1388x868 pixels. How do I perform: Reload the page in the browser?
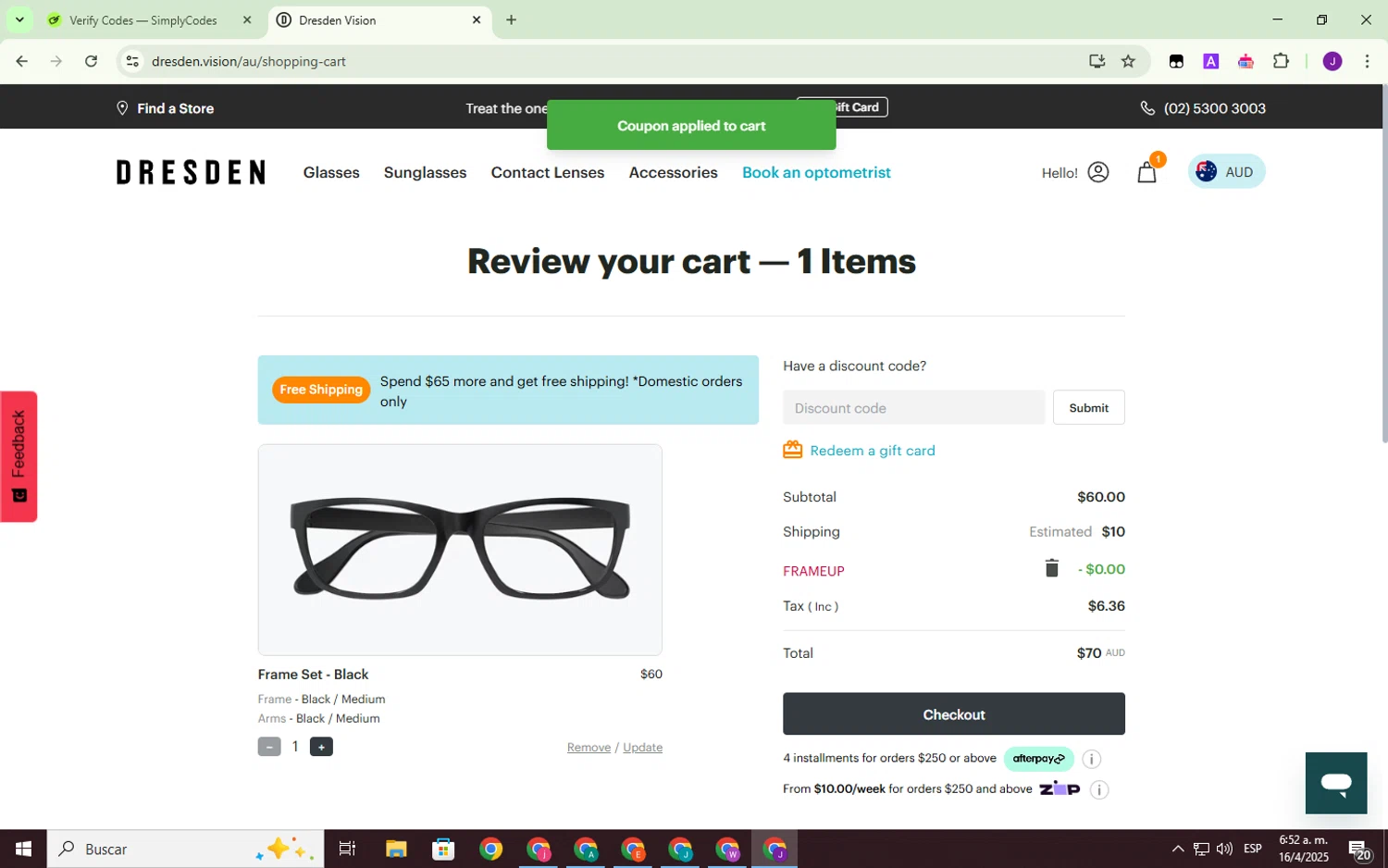click(x=91, y=61)
